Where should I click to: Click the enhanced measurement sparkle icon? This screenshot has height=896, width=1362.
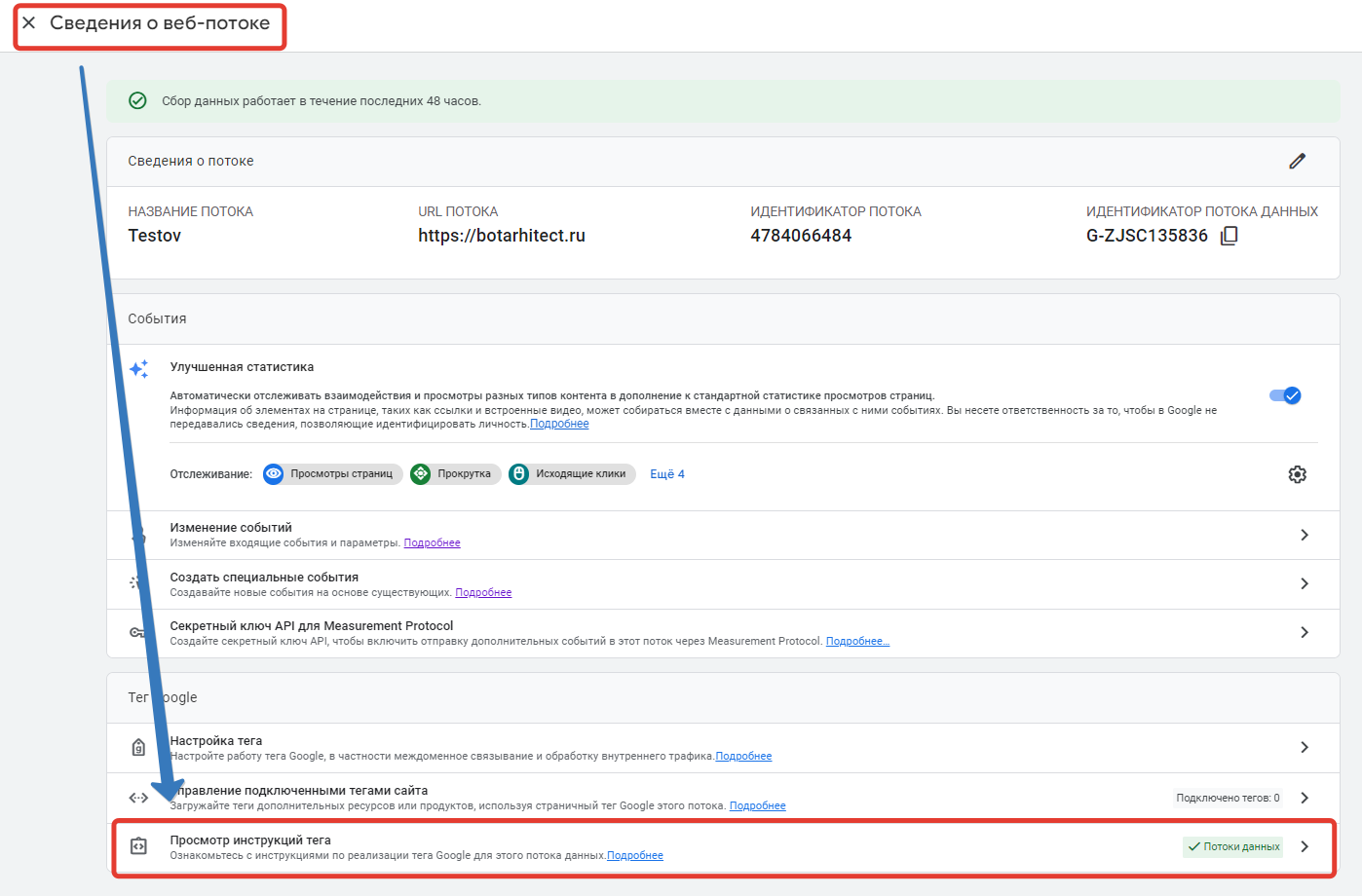139,369
